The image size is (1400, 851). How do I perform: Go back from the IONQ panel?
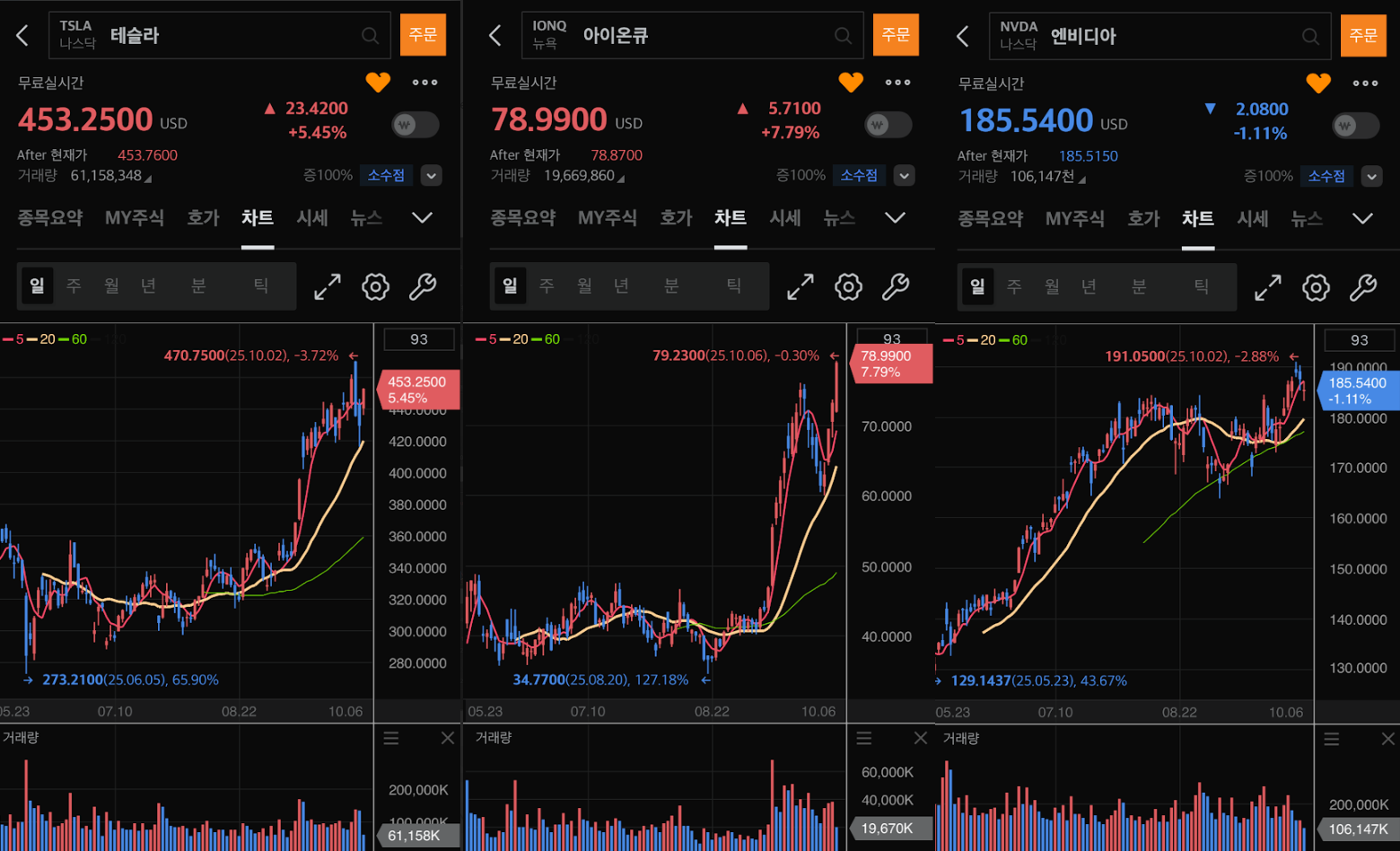tap(495, 36)
